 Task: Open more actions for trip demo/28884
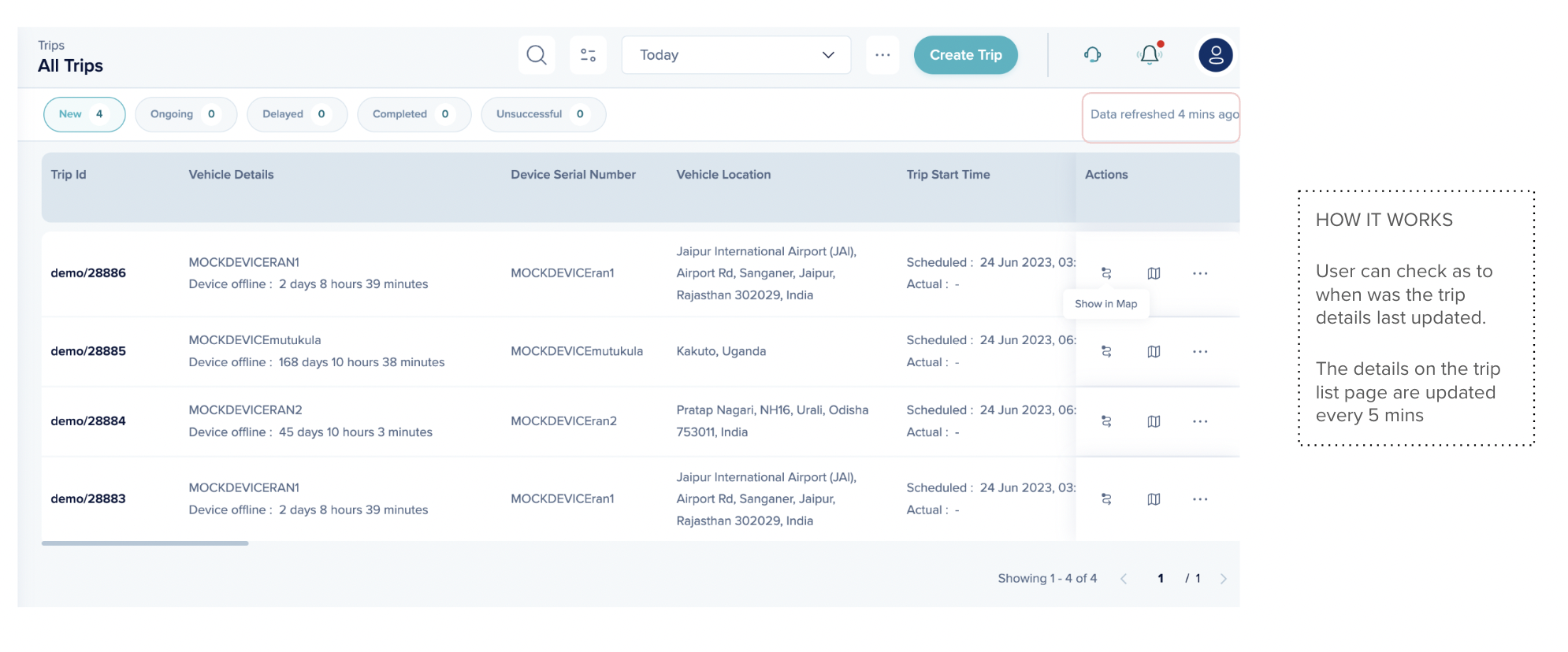pyautogui.click(x=1200, y=421)
